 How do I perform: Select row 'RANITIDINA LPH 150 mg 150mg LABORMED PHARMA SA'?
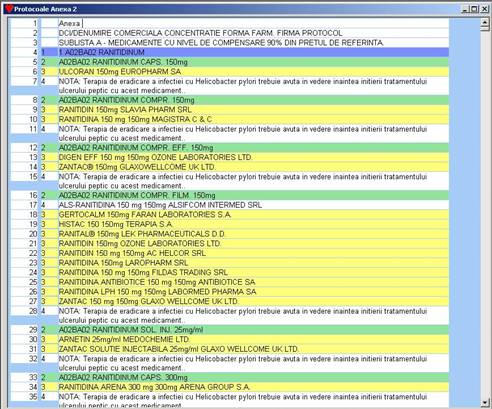(253, 292)
